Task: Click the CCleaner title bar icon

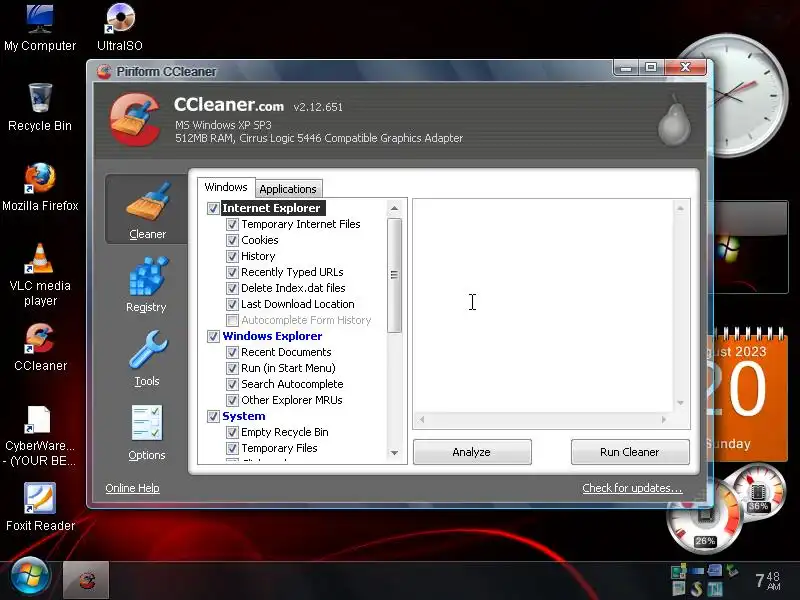Action: coord(104,71)
